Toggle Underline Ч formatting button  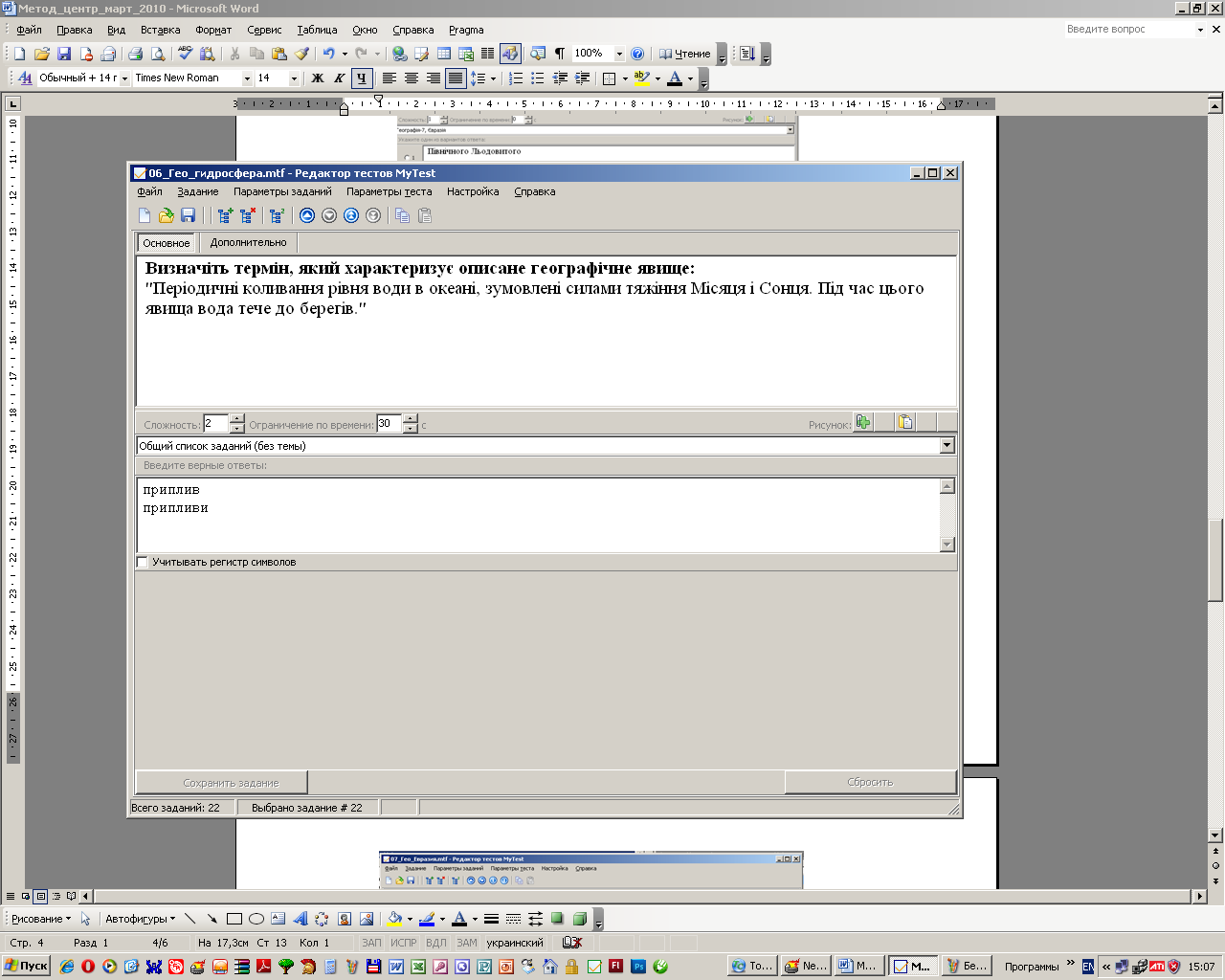coord(361,78)
